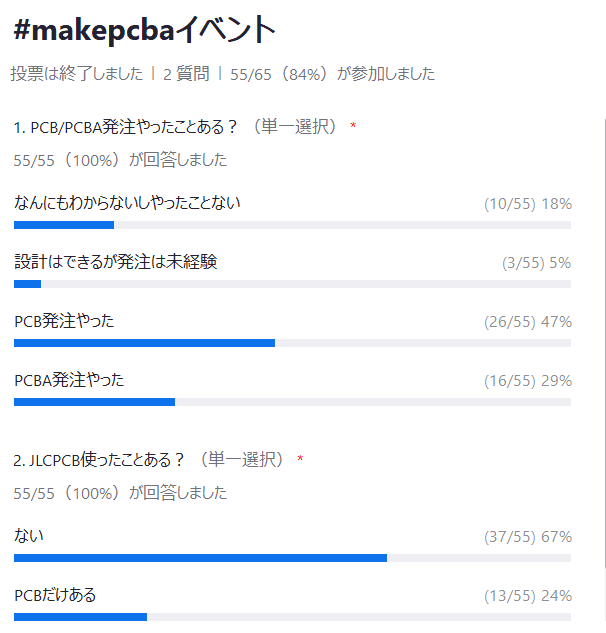Click the 2 質問 count label

pyautogui.click(x=186, y=74)
